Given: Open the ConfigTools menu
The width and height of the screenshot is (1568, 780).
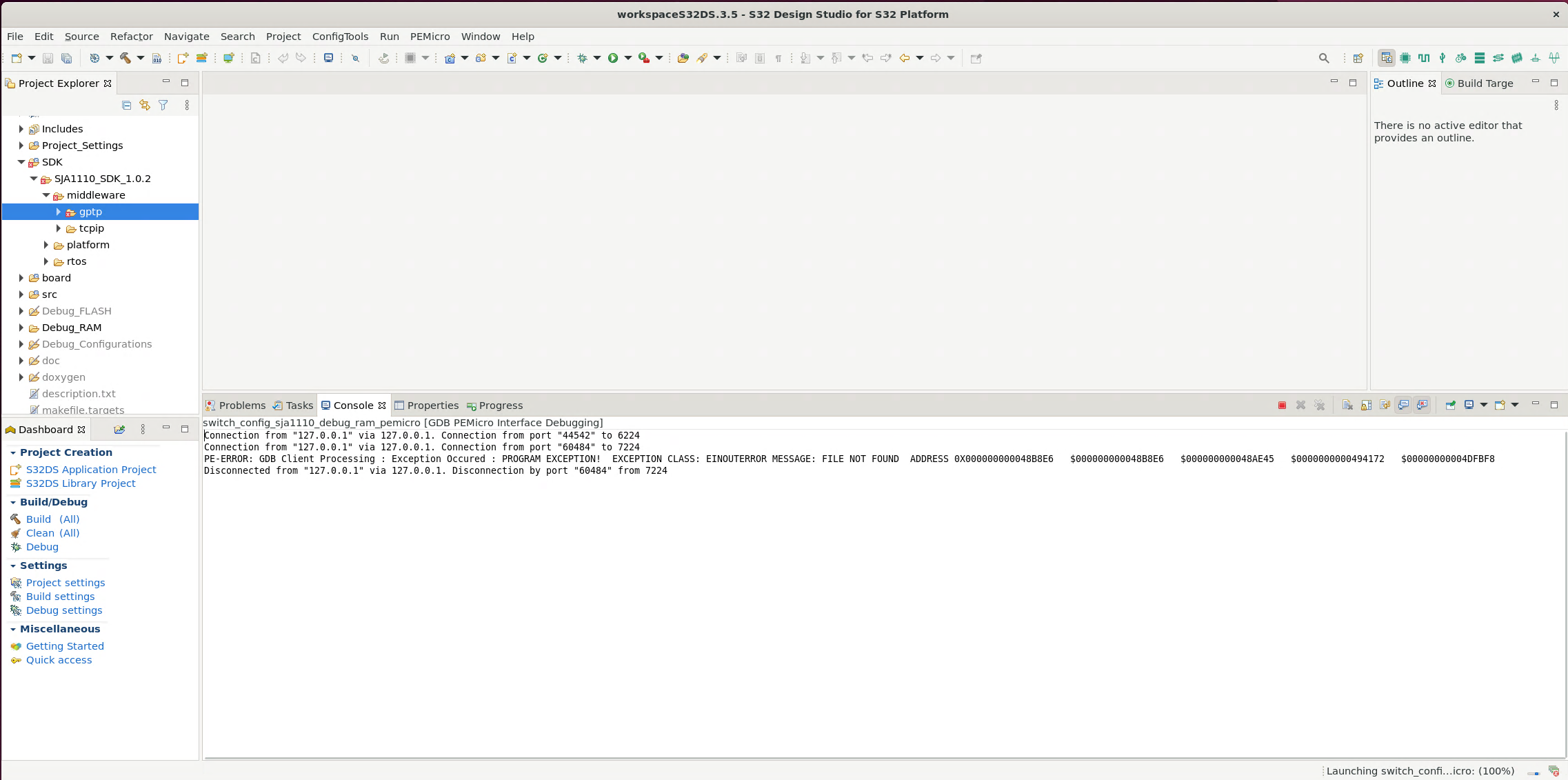Looking at the screenshot, I should coord(340,37).
